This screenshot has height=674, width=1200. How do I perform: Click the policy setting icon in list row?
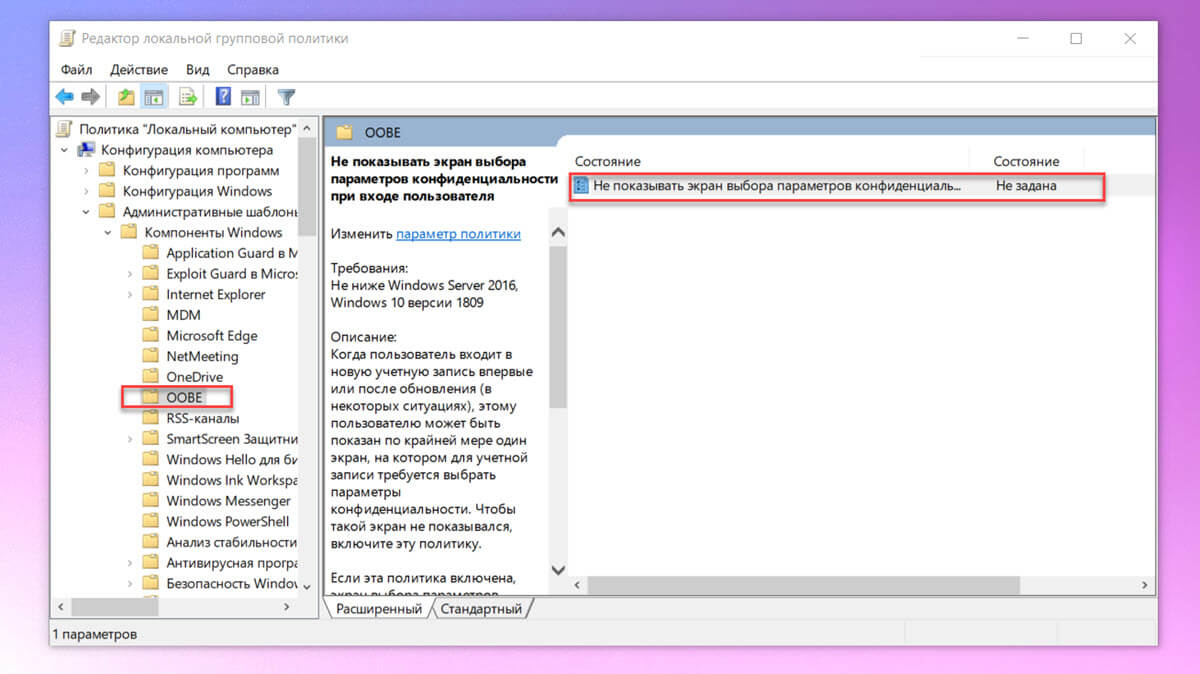(581, 186)
